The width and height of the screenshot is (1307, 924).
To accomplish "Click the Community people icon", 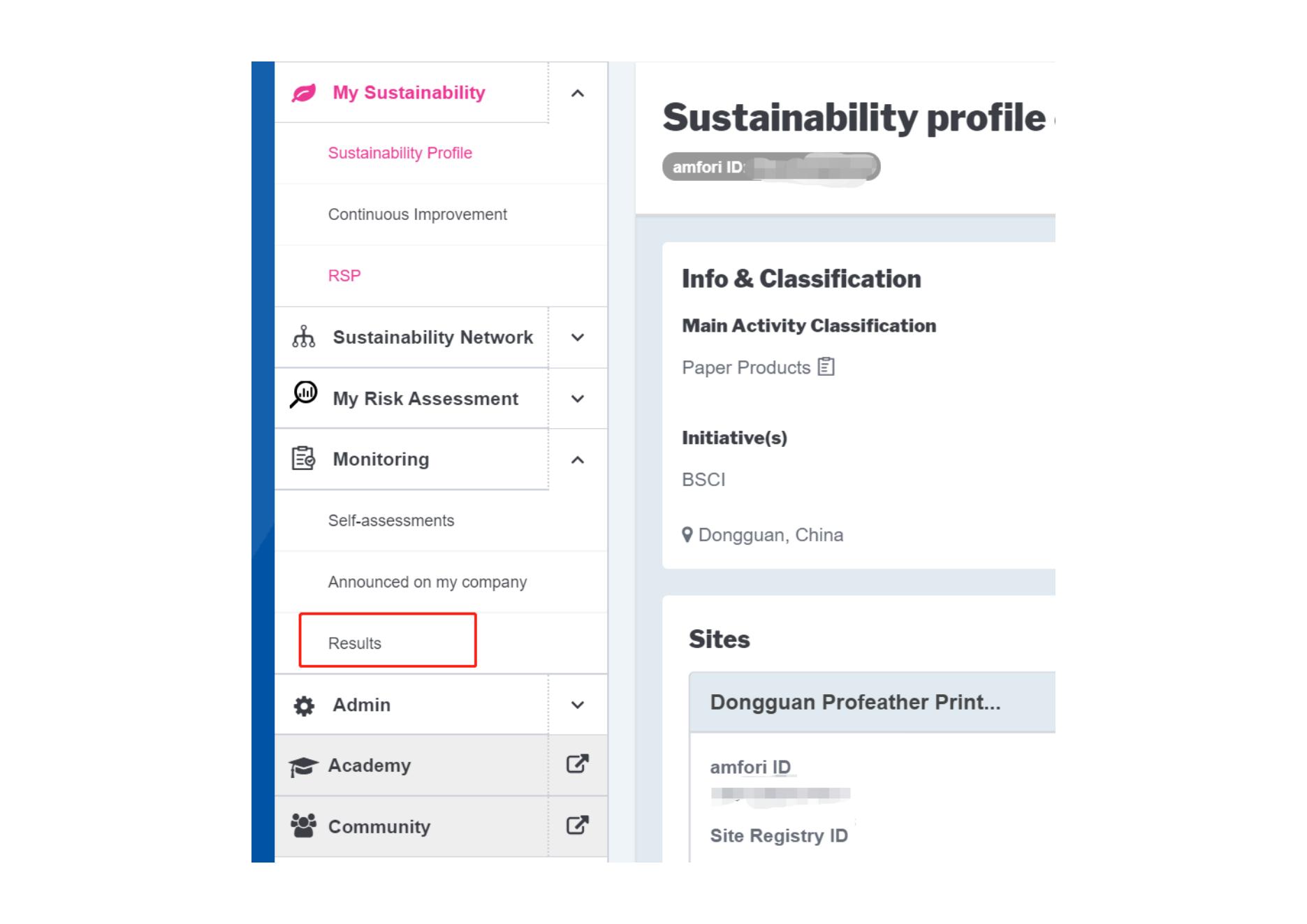I will point(303,826).
